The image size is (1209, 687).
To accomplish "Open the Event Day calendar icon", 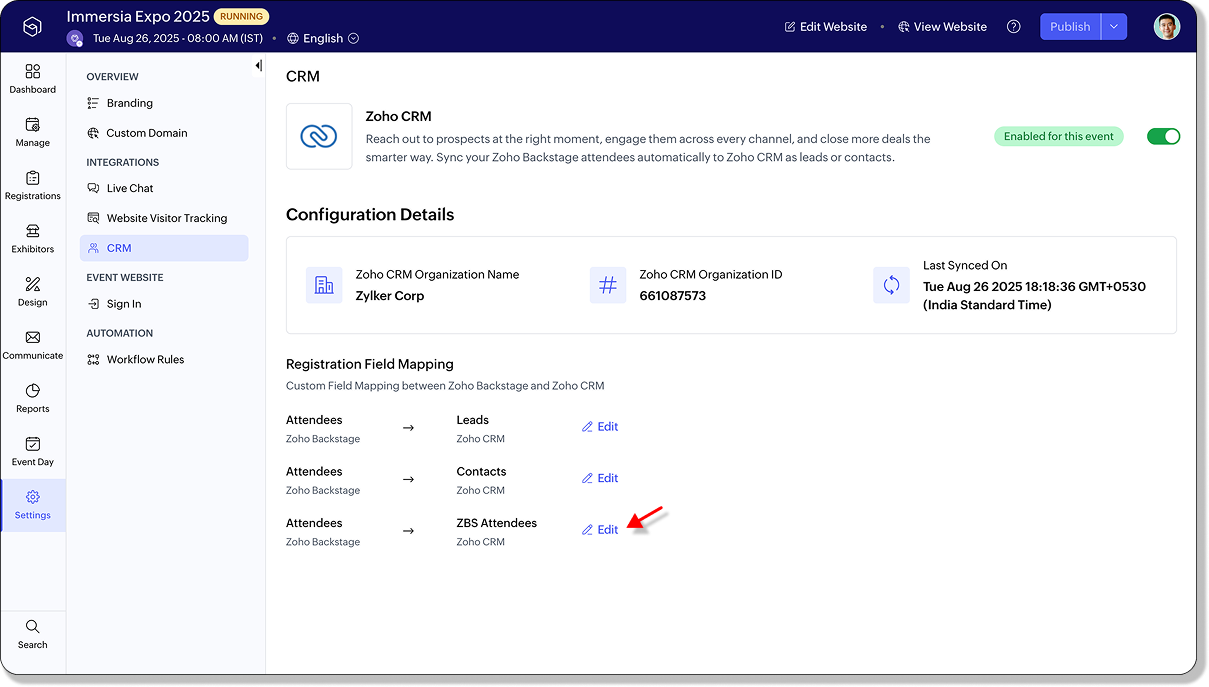I will coord(33,444).
